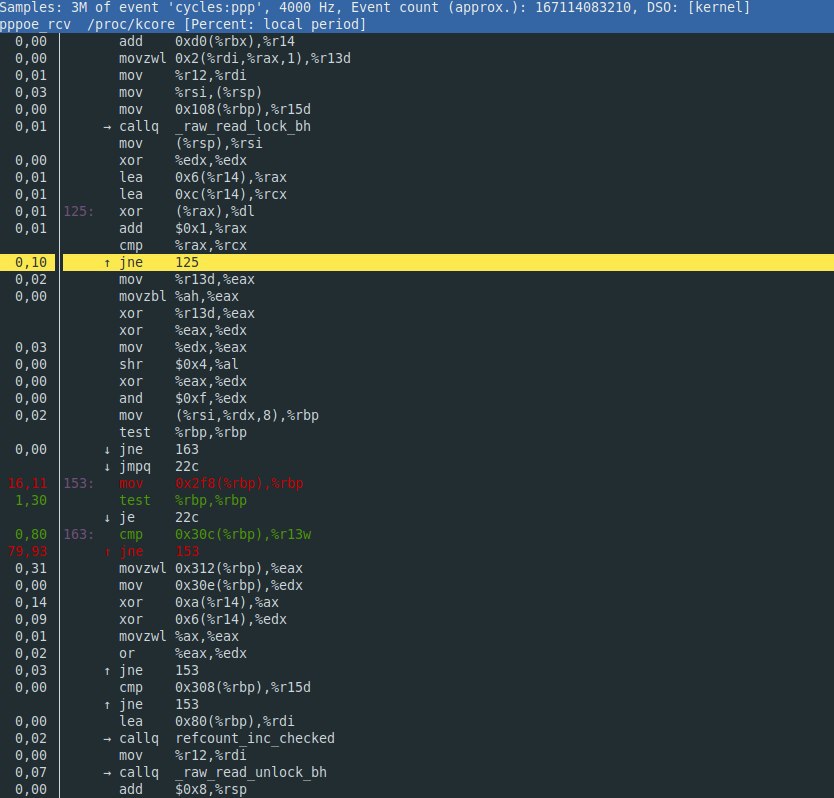Click '/proc/kcore' path in header
The height and width of the screenshot is (798, 834).
point(131,24)
